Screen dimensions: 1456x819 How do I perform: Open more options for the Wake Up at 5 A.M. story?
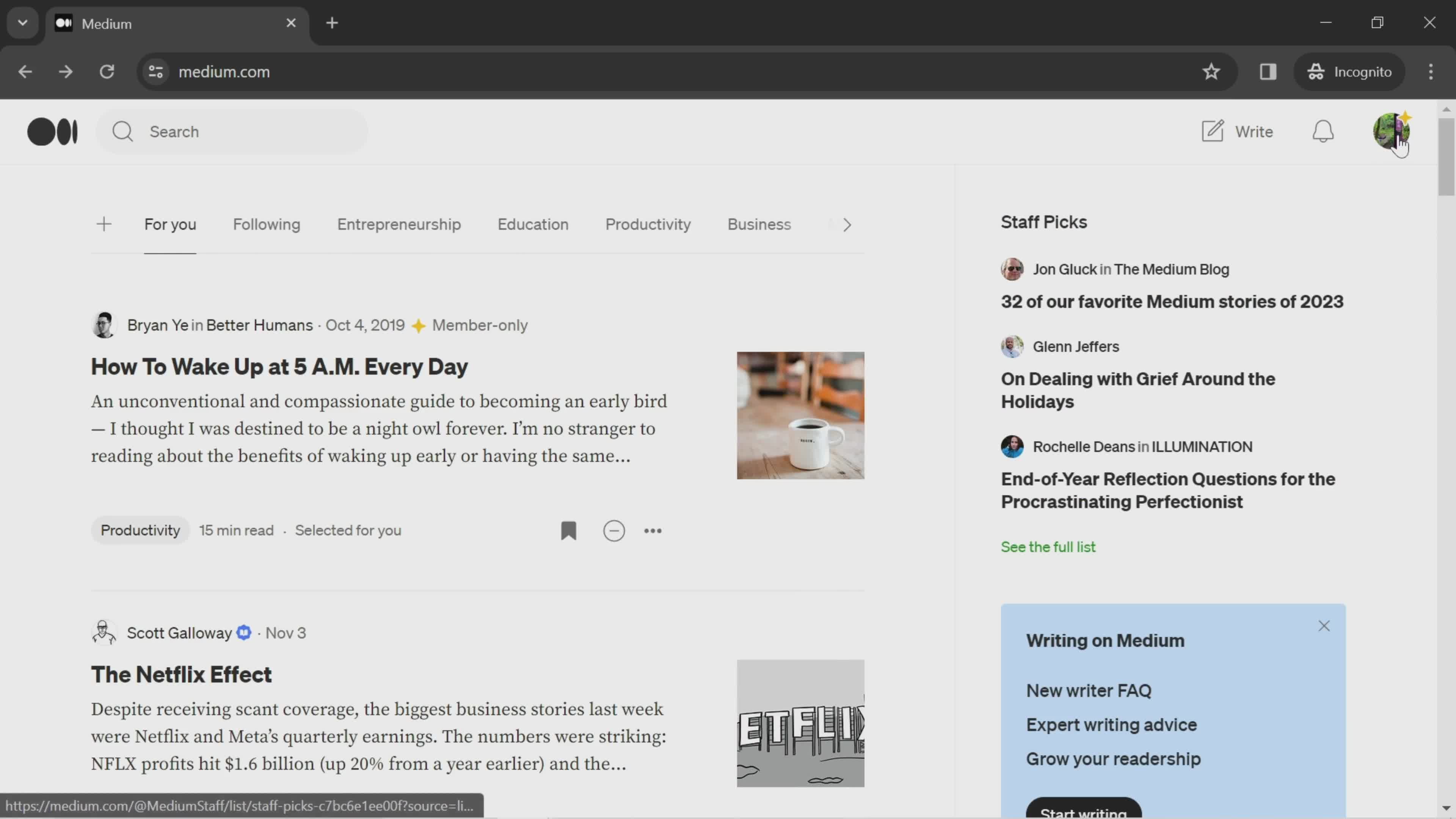pos(653,531)
